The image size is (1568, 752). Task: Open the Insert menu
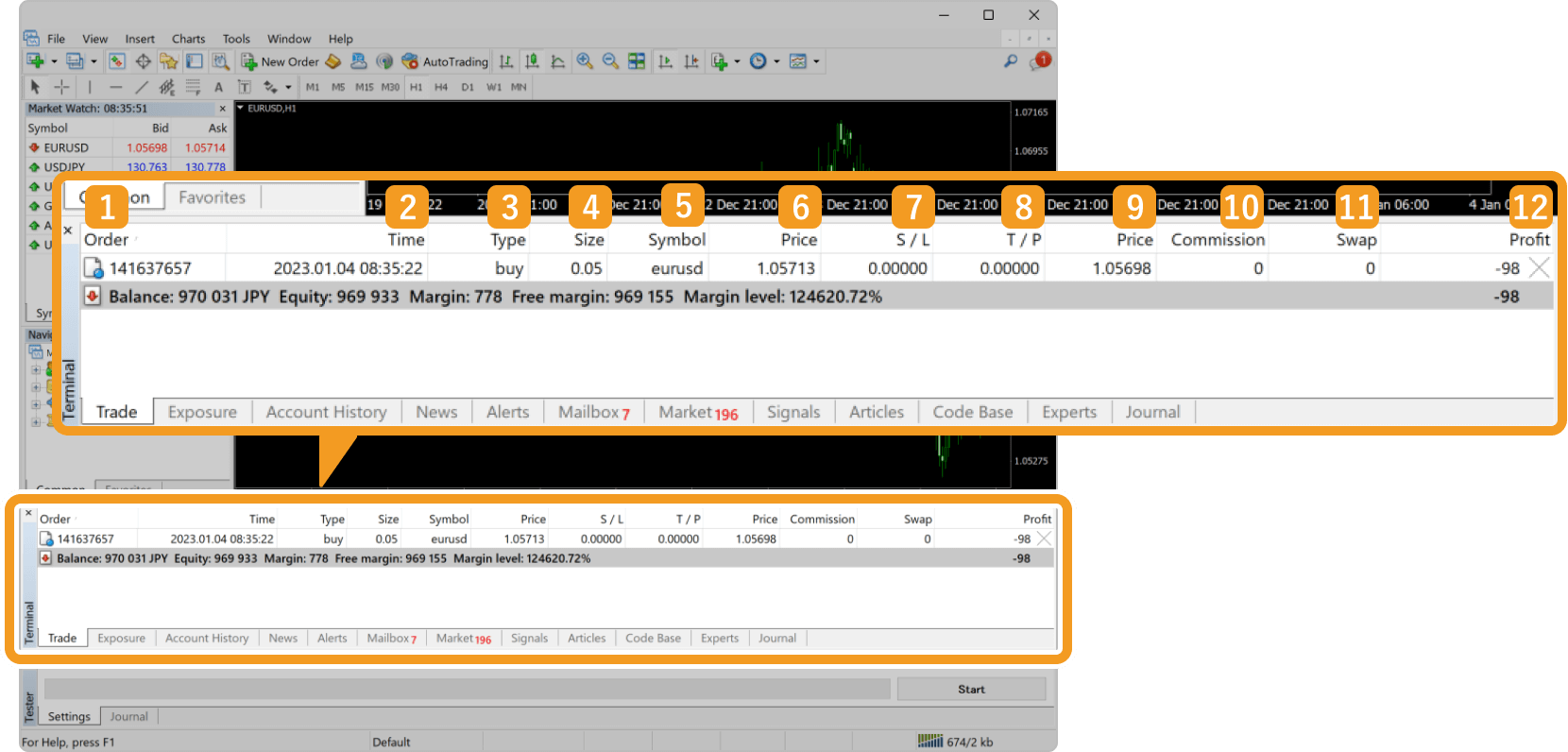140,39
